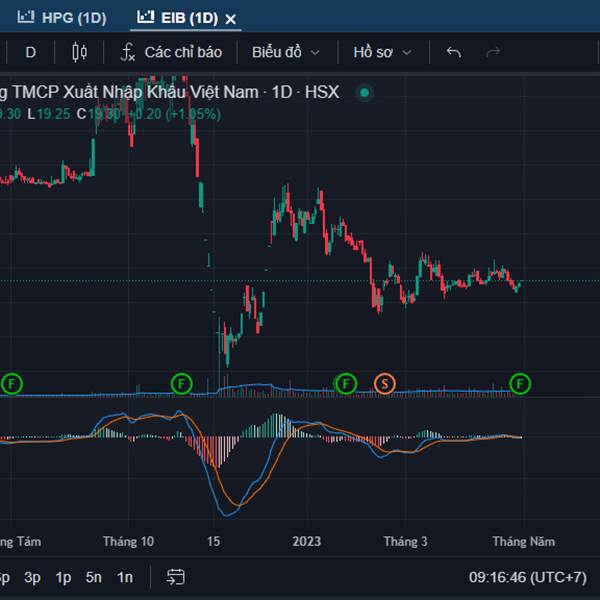
Task: Click the green F marker near Tháng 10
Action: pos(180,383)
